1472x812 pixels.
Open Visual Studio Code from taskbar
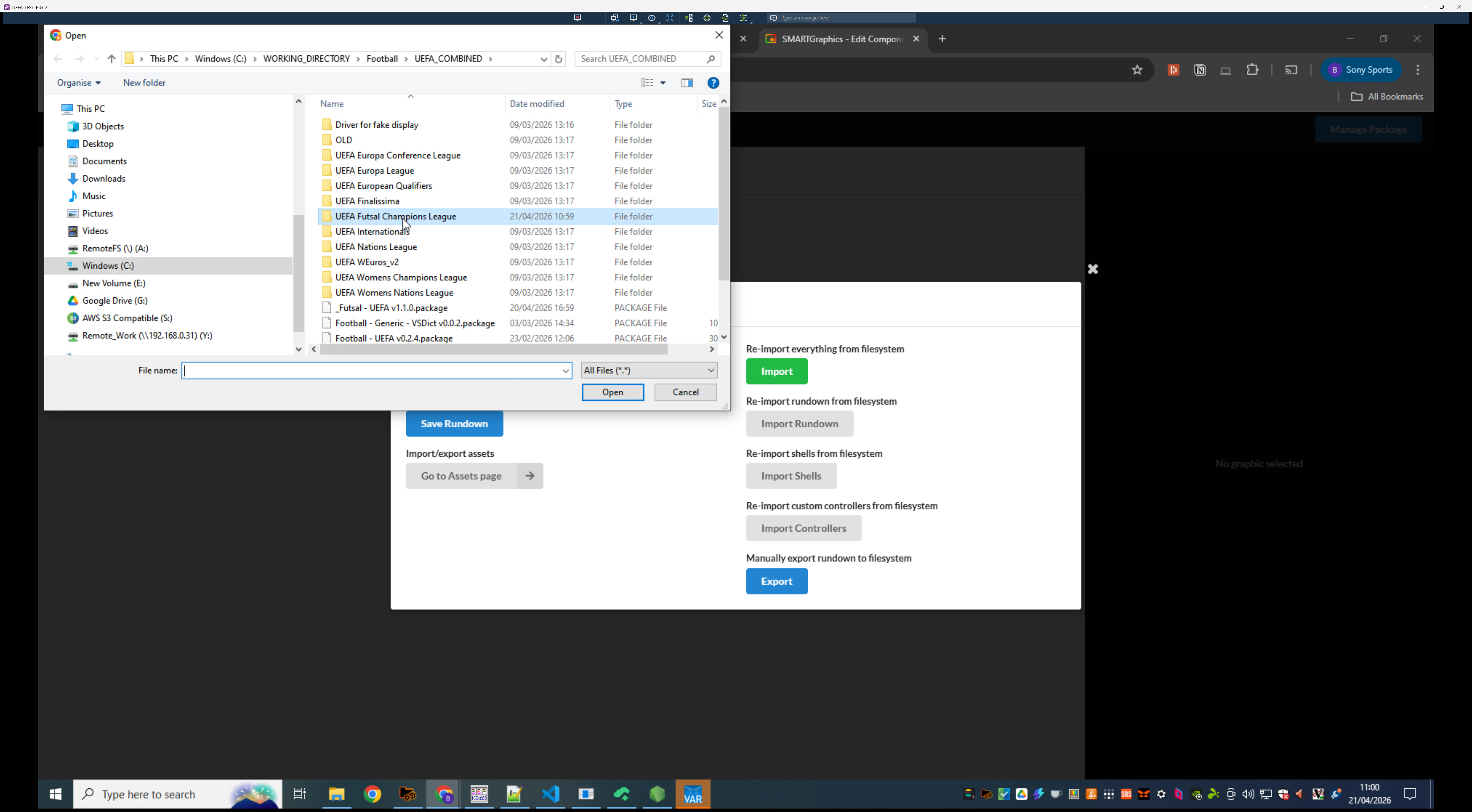click(x=550, y=794)
